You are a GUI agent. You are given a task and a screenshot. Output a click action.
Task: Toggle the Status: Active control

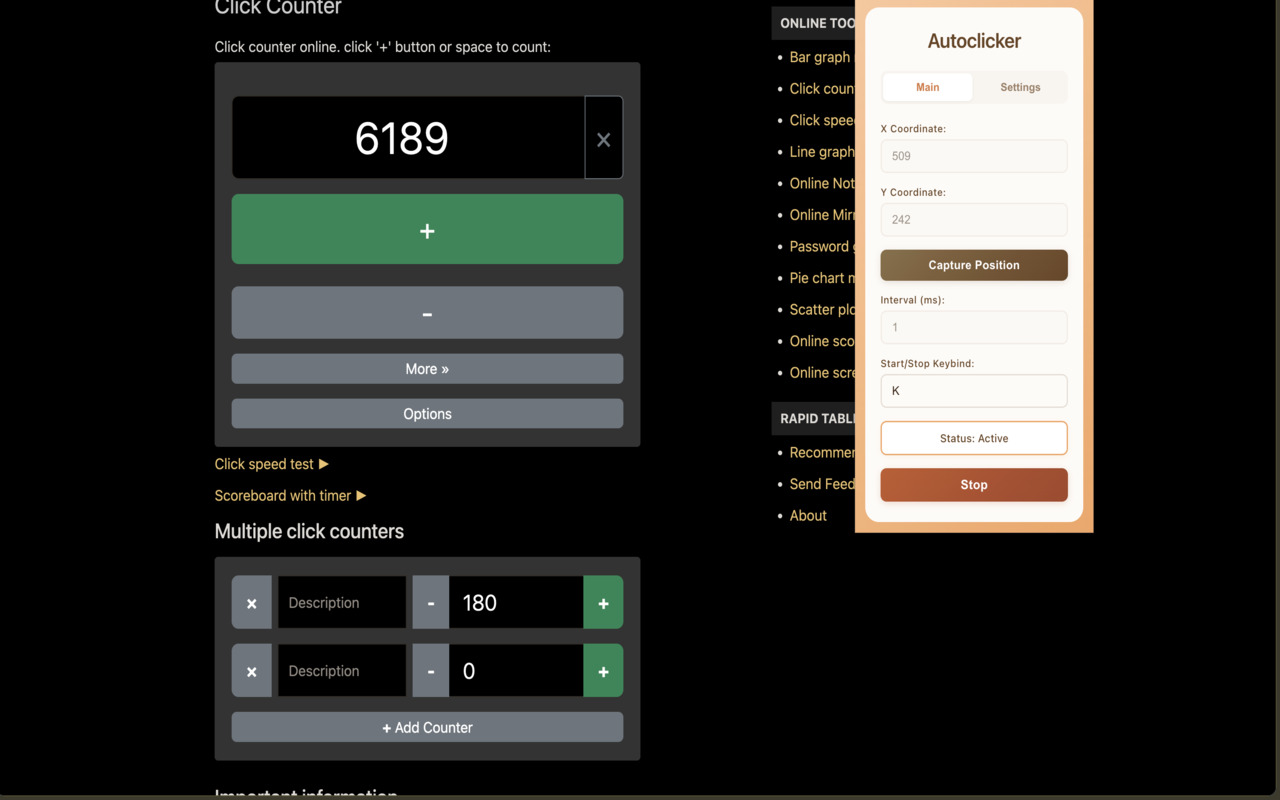[973, 437]
